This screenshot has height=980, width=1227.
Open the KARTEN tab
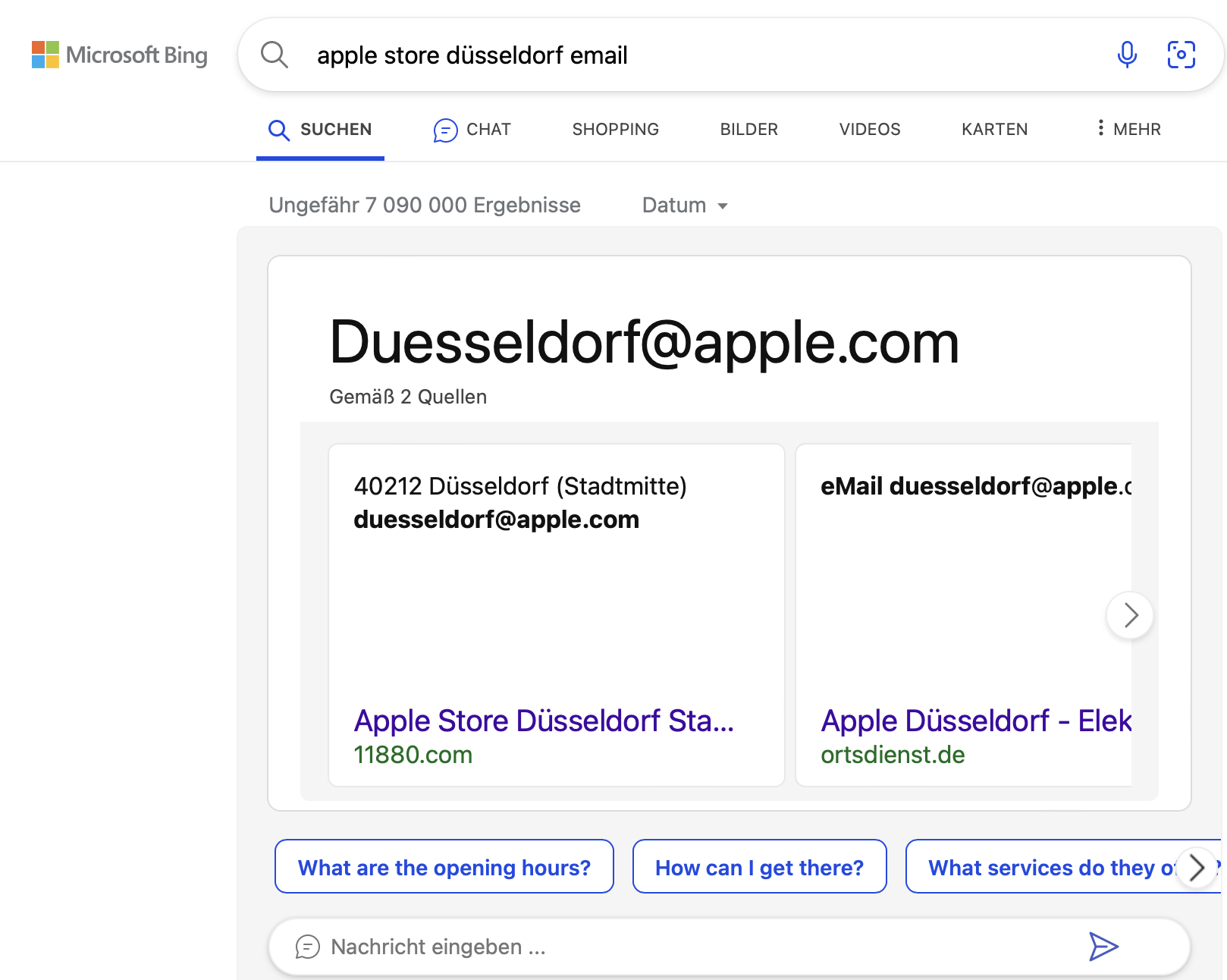coord(994,130)
